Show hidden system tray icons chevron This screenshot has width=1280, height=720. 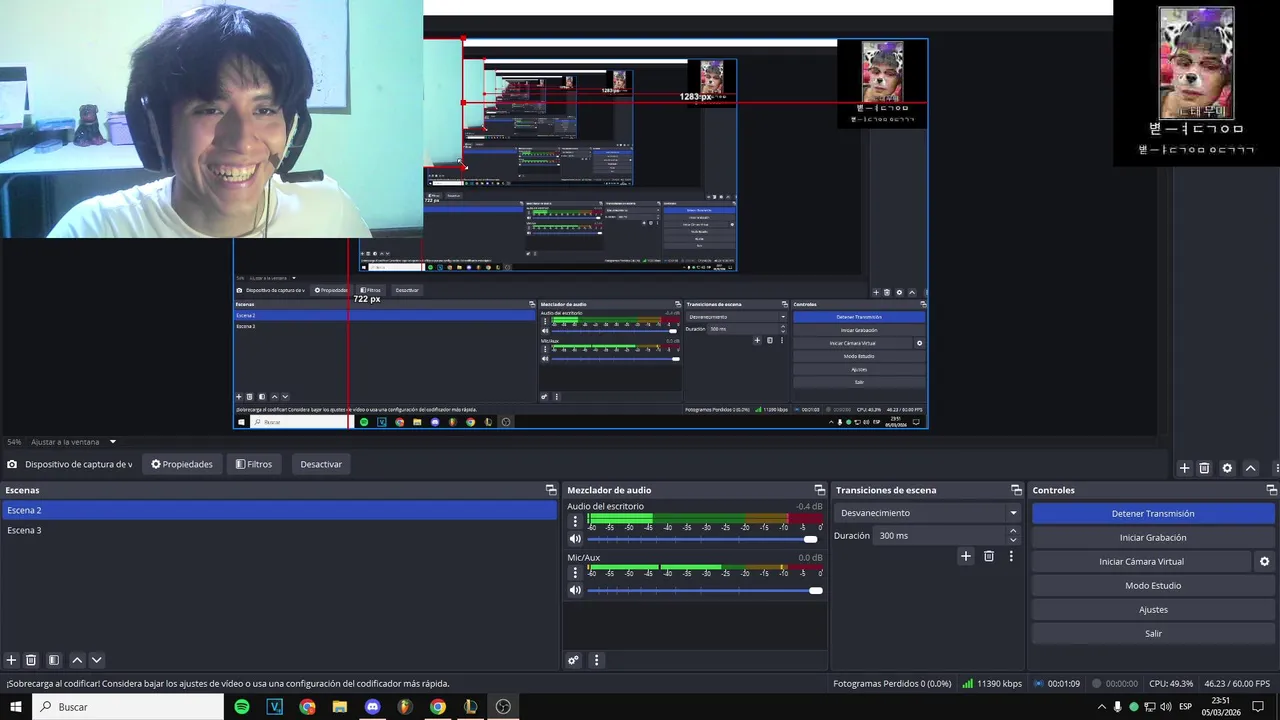click(x=1102, y=707)
